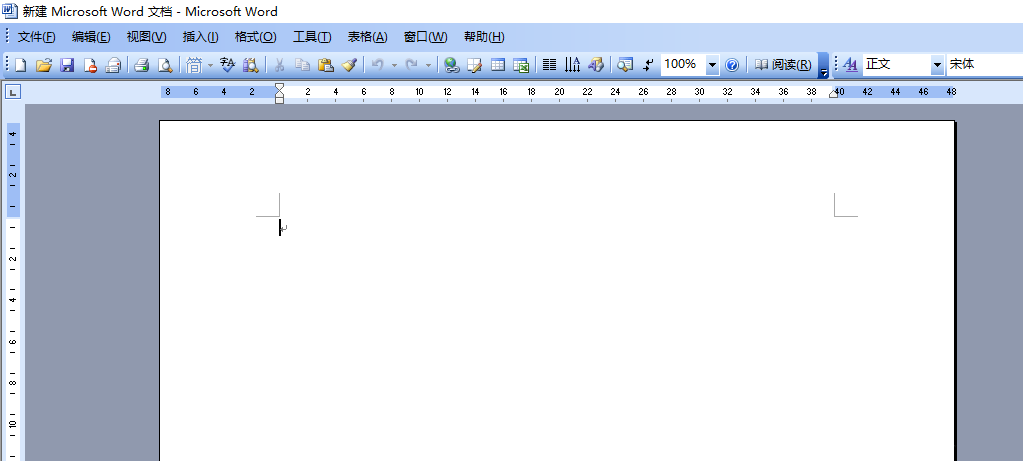Open the 插入(I) menu

[200, 37]
